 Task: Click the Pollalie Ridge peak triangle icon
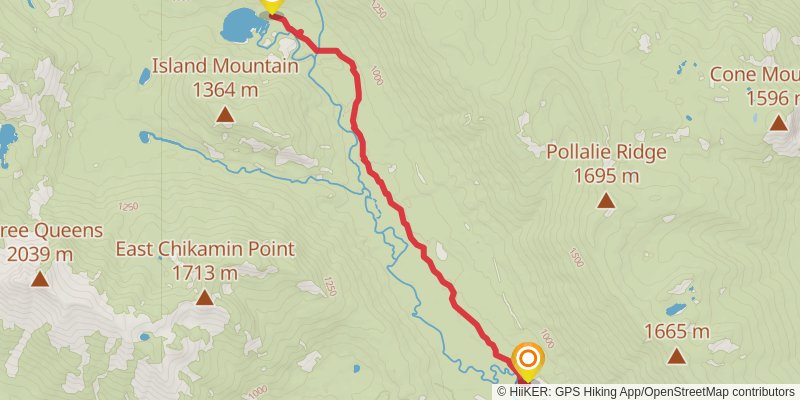tap(606, 201)
